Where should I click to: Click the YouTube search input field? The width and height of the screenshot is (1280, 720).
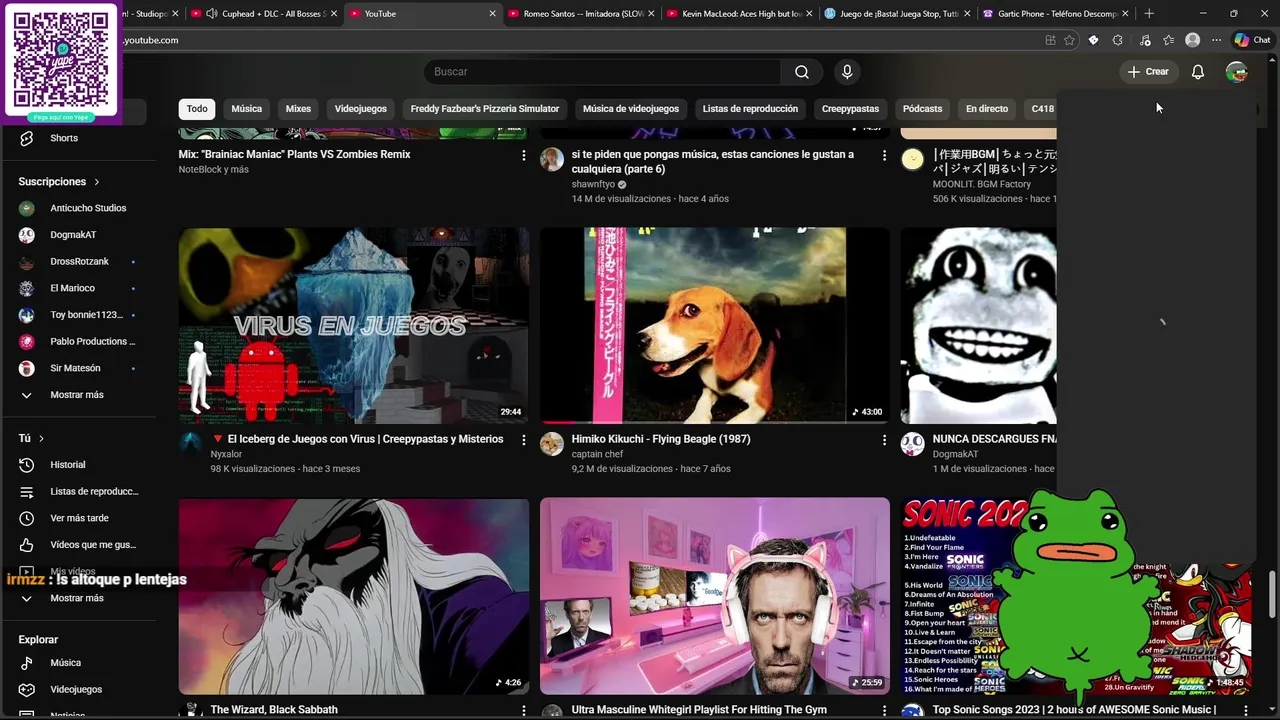[x=603, y=72]
